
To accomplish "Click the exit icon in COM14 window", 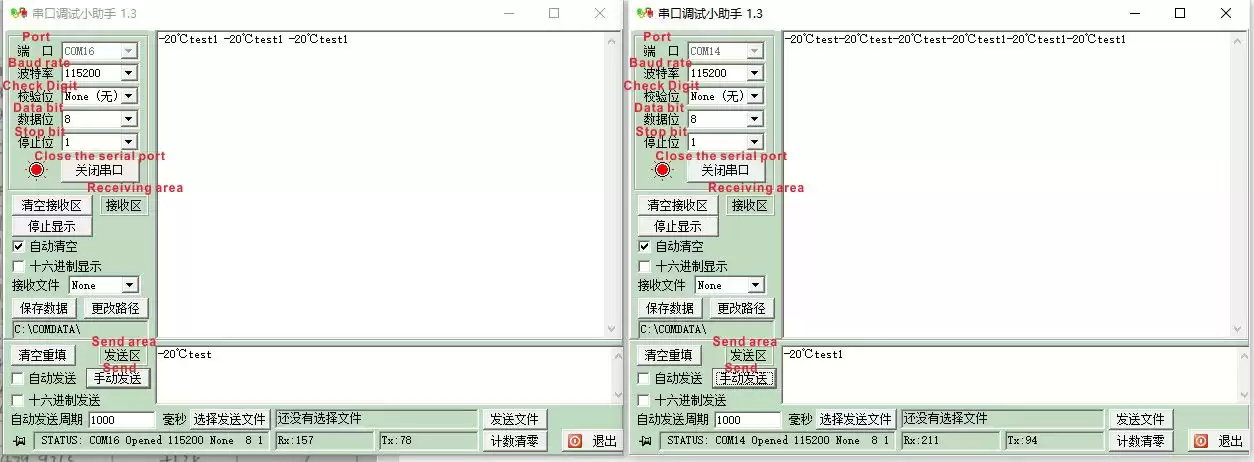I will [1201, 440].
